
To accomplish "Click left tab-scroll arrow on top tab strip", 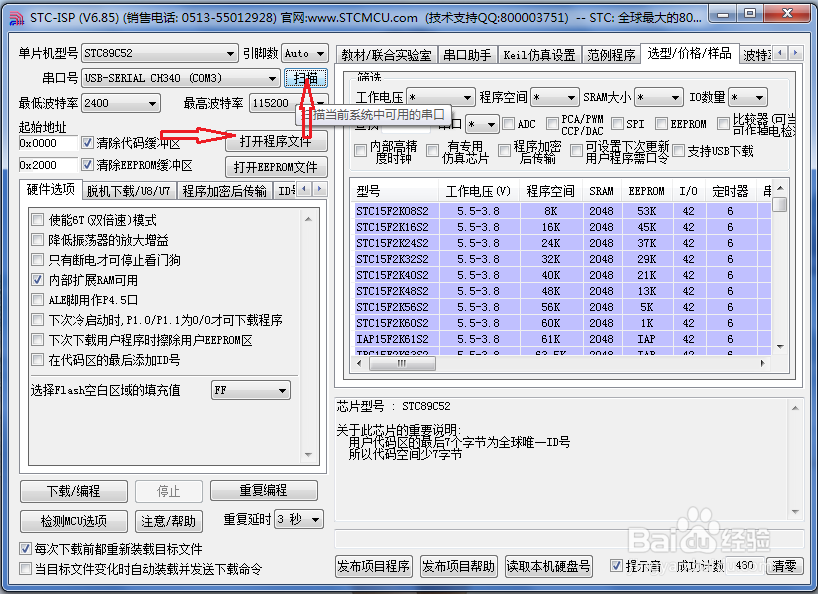I will click(780, 53).
